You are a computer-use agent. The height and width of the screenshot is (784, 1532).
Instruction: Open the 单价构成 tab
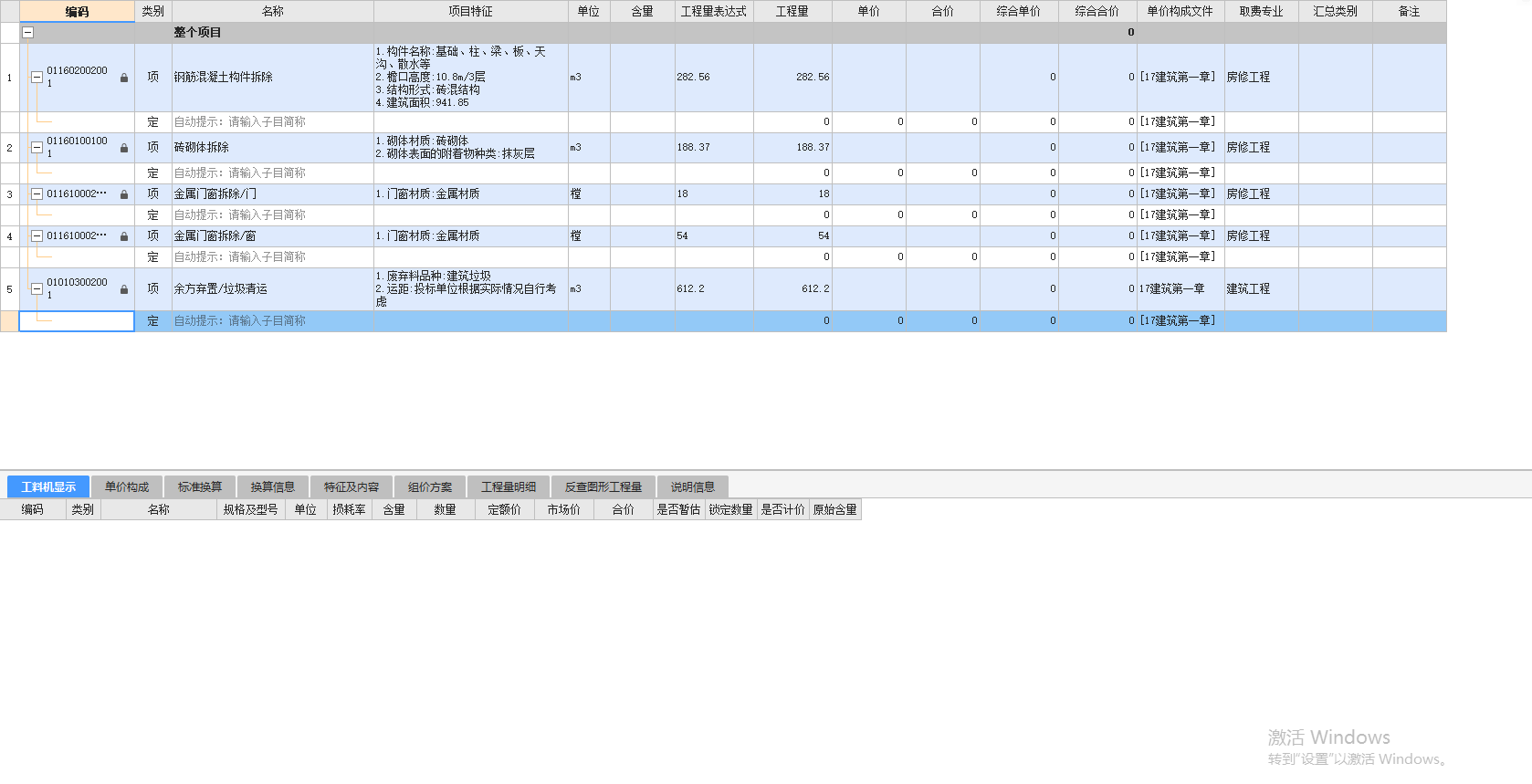(127, 486)
